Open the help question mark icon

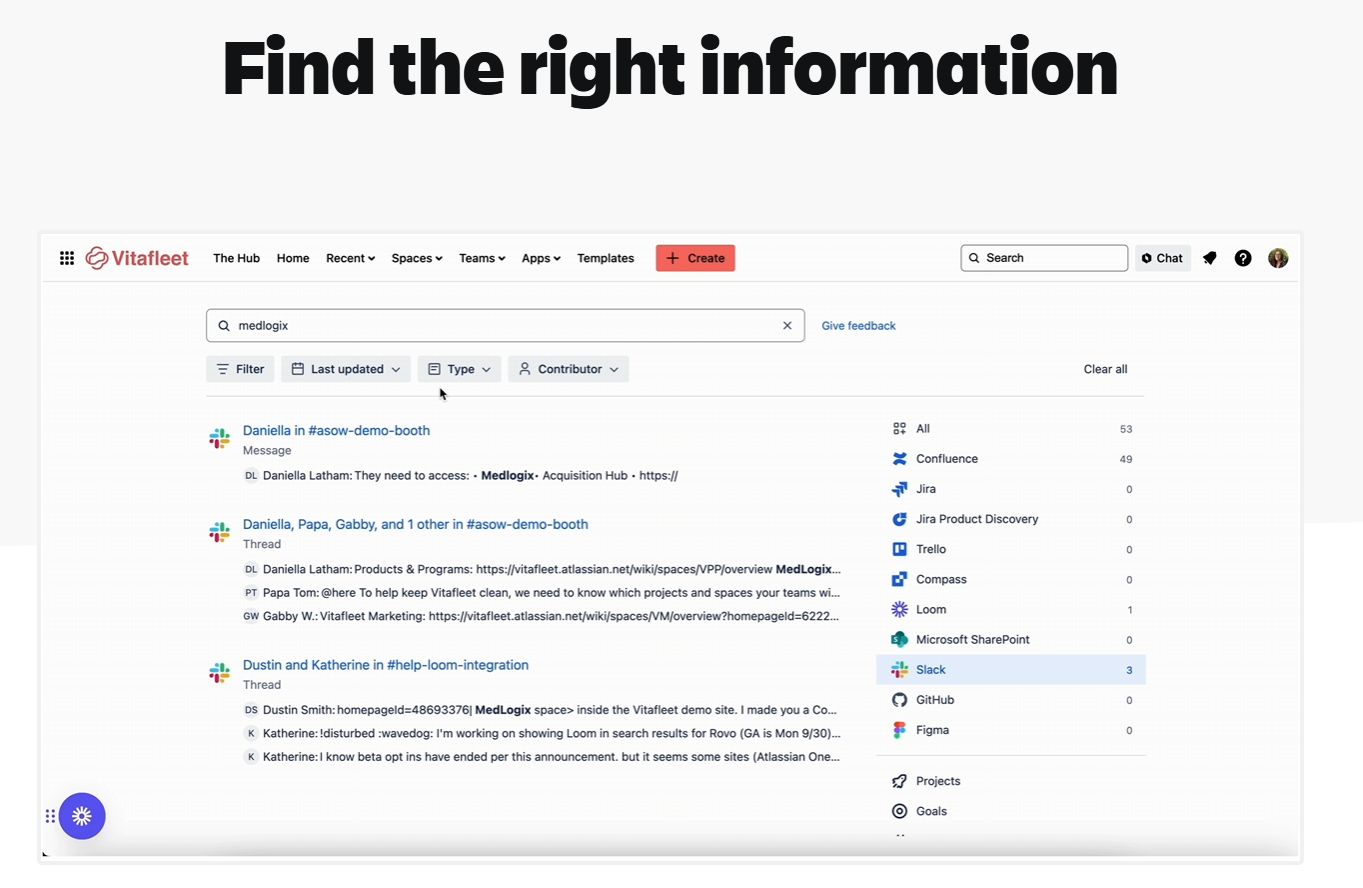pyautogui.click(x=1243, y=258)
